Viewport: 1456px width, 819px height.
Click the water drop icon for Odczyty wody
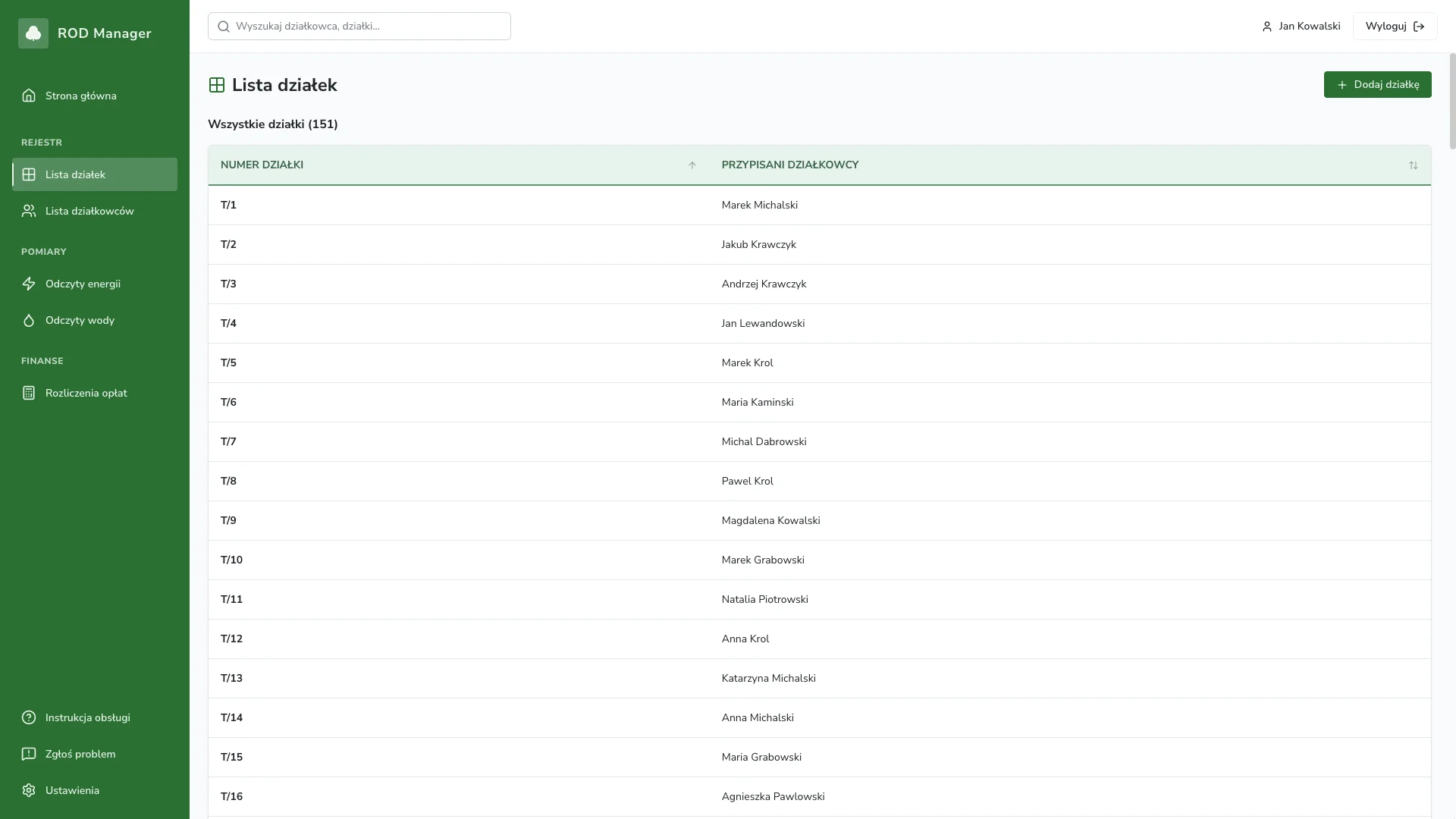[29, 320]
